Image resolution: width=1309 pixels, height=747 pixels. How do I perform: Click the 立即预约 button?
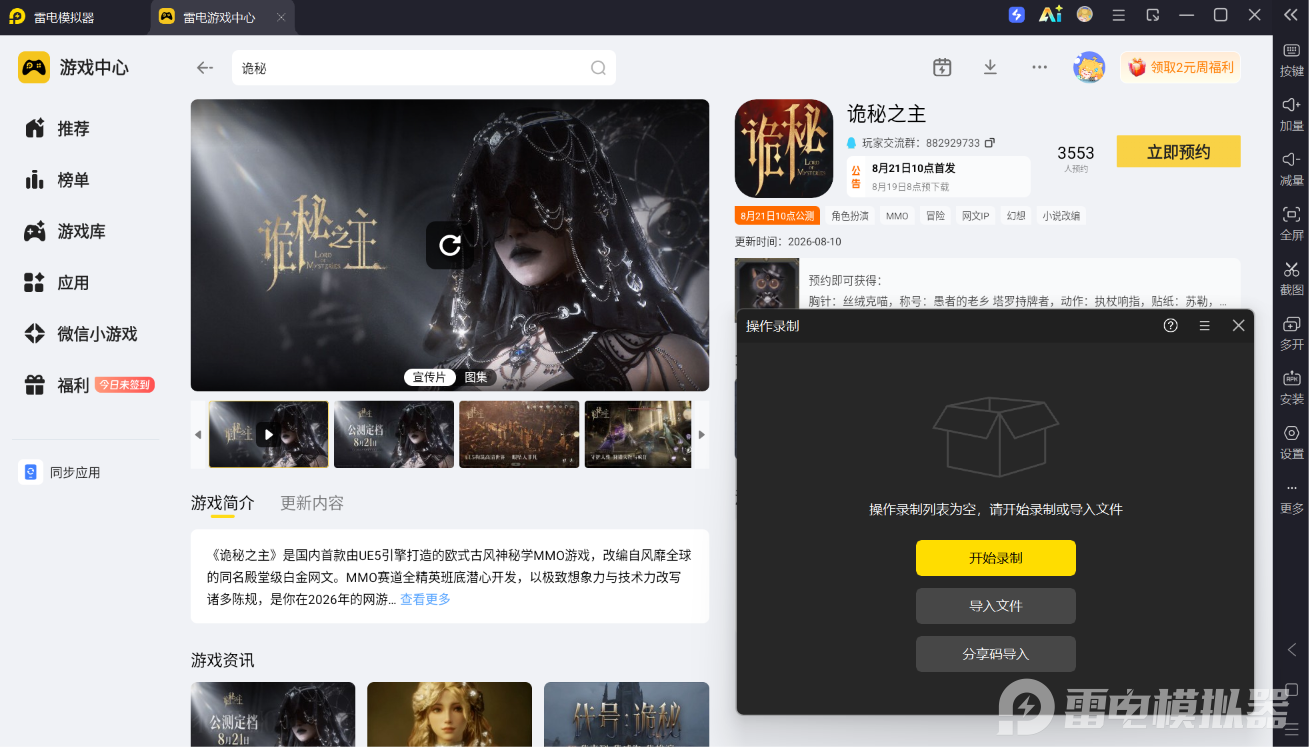point(1179,152)
